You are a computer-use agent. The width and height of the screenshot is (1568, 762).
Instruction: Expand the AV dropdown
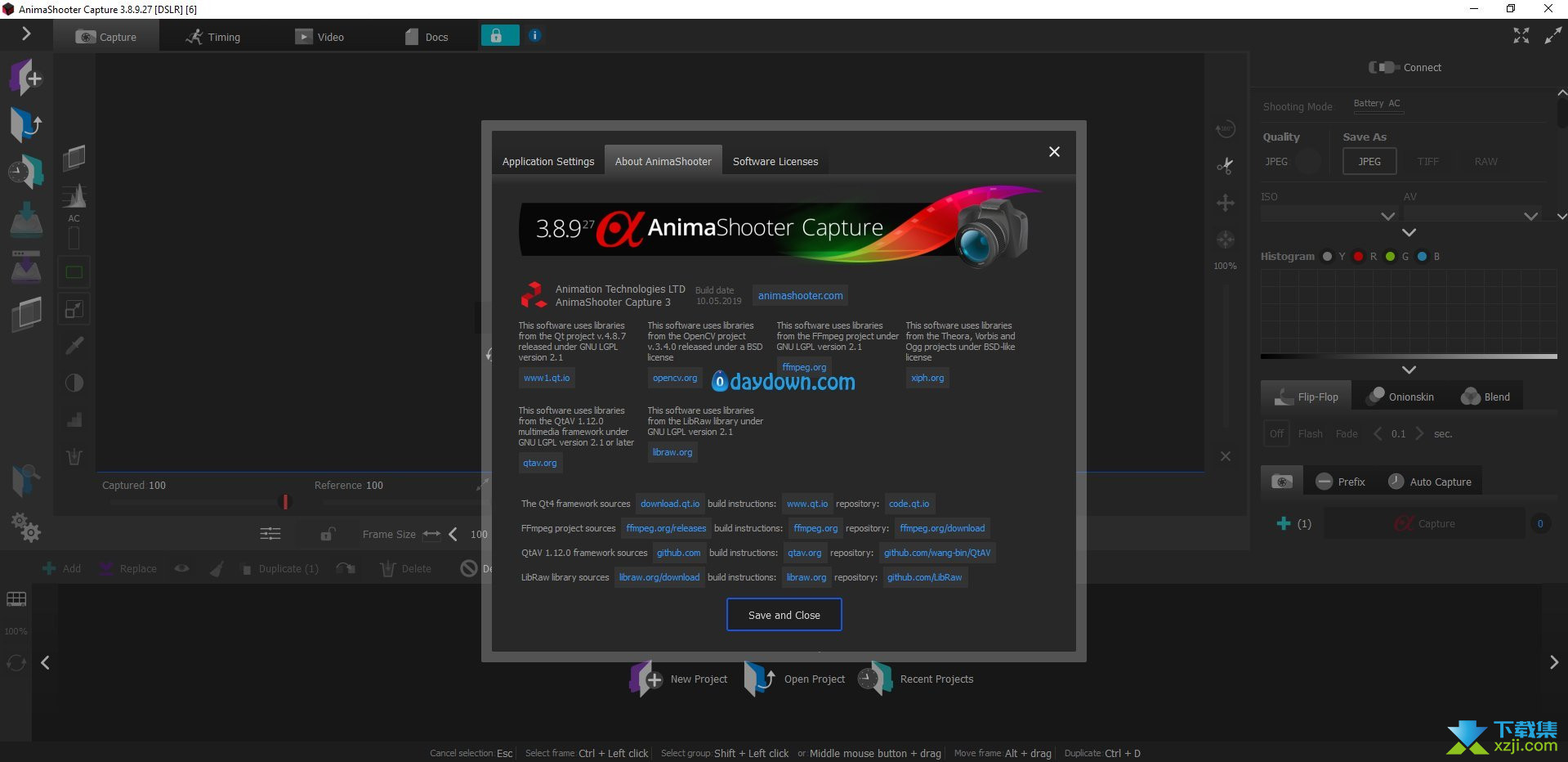[x=1530, y=216]
